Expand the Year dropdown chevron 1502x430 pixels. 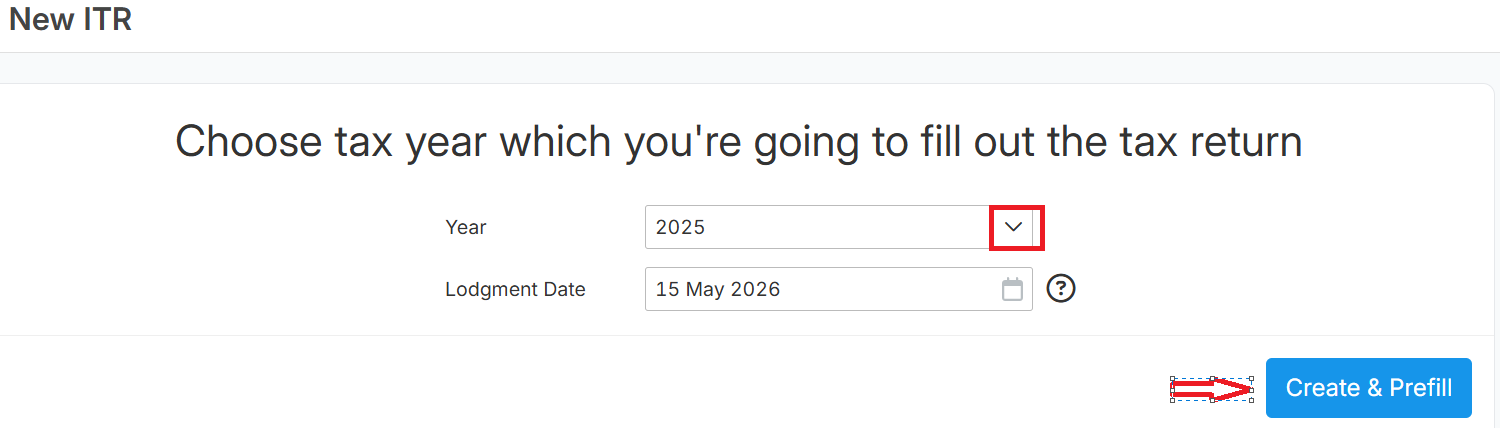click(x=1014, y=227)
